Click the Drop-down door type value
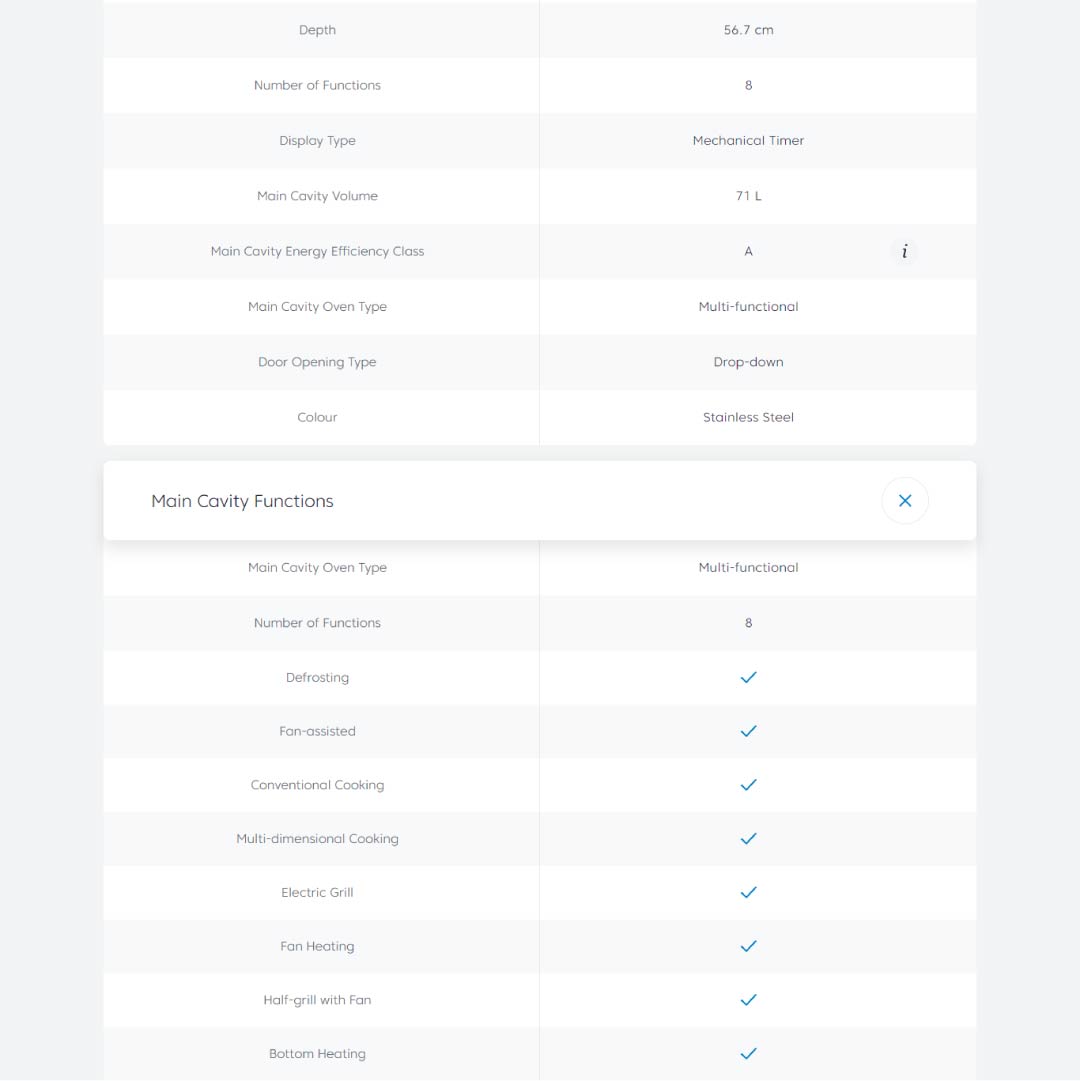 [748, 362]
